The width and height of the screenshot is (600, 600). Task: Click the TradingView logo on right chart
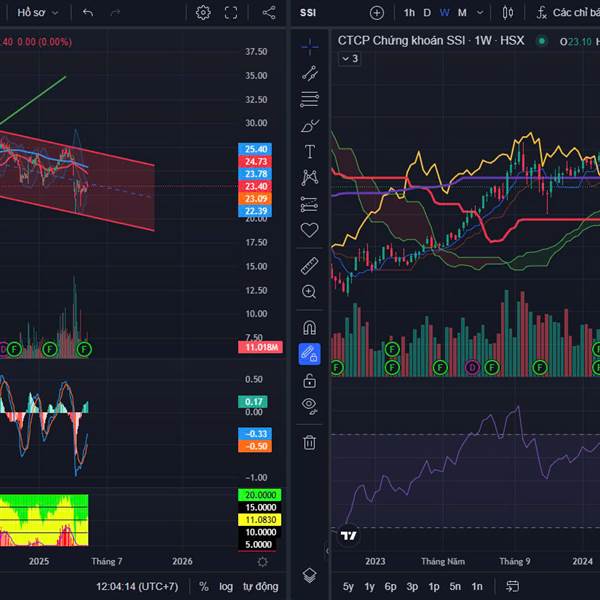348,536
